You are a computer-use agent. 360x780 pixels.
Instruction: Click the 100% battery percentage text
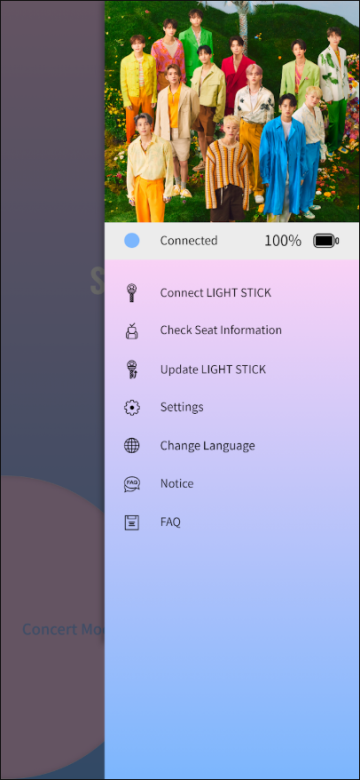point(282,241)
